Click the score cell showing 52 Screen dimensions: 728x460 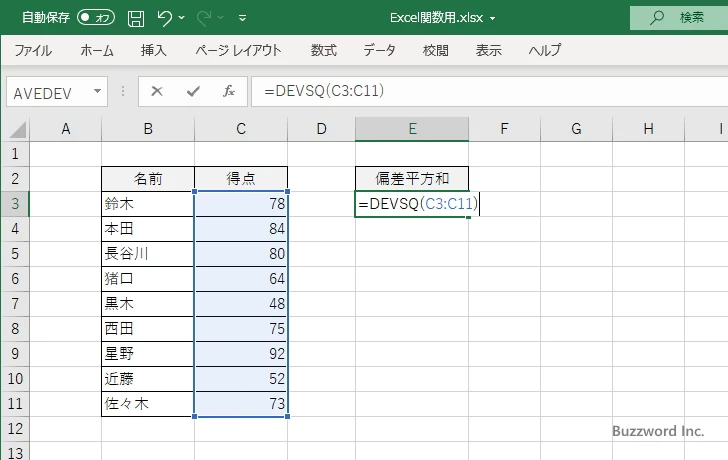[x=241, y=379]
